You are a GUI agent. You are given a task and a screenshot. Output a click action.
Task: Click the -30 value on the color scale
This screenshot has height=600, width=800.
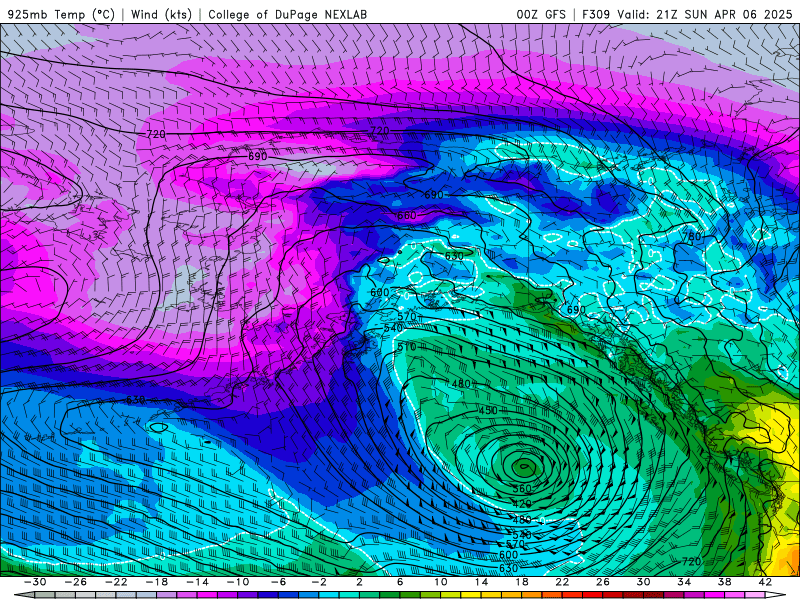(35, 582)
